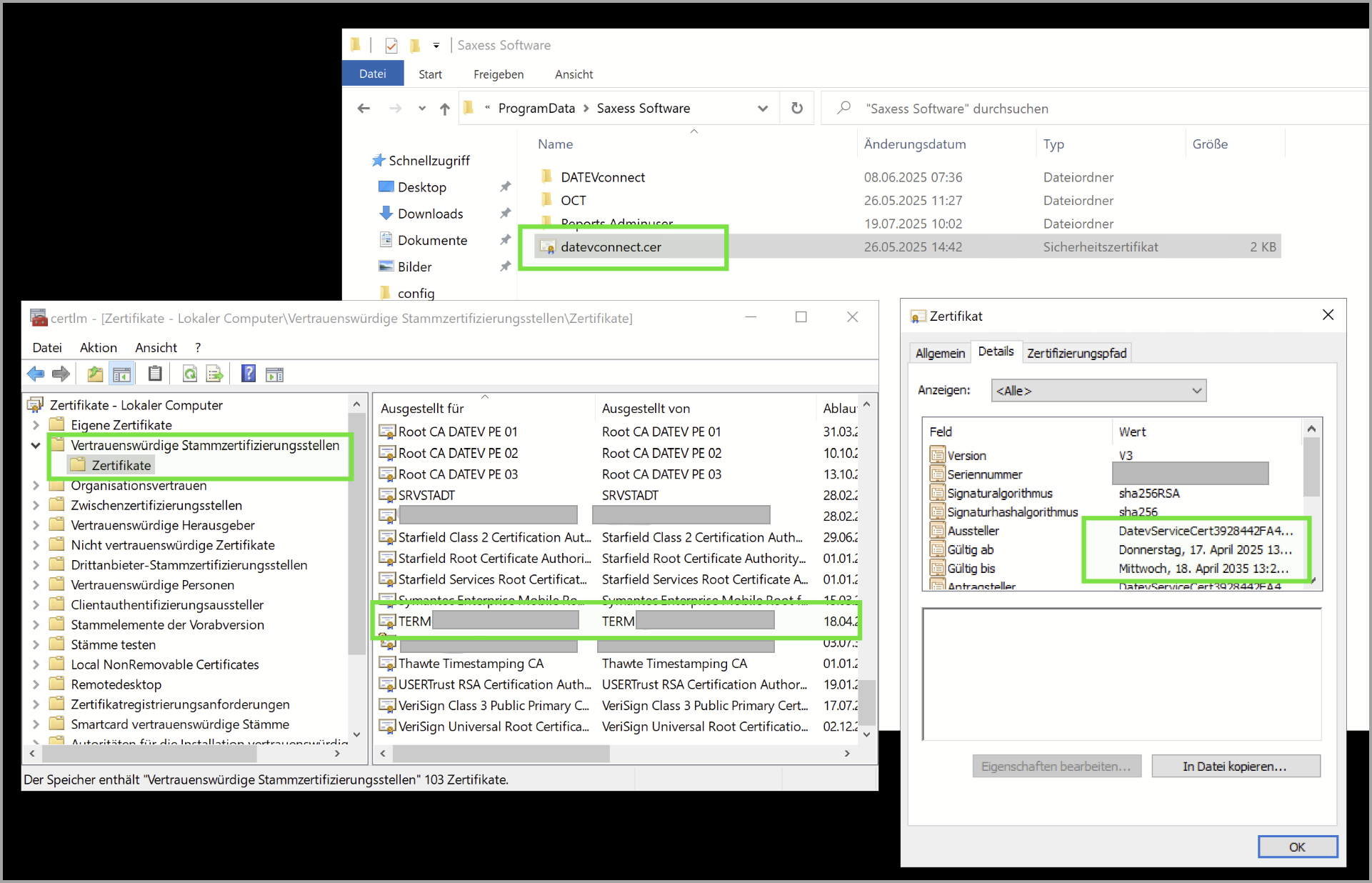Open the Explorer address bar history dropdown

[x=762, y=108]
